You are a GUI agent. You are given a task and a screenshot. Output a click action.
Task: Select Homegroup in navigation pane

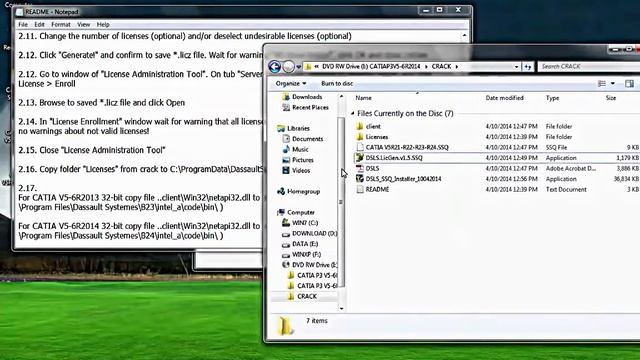303,191
